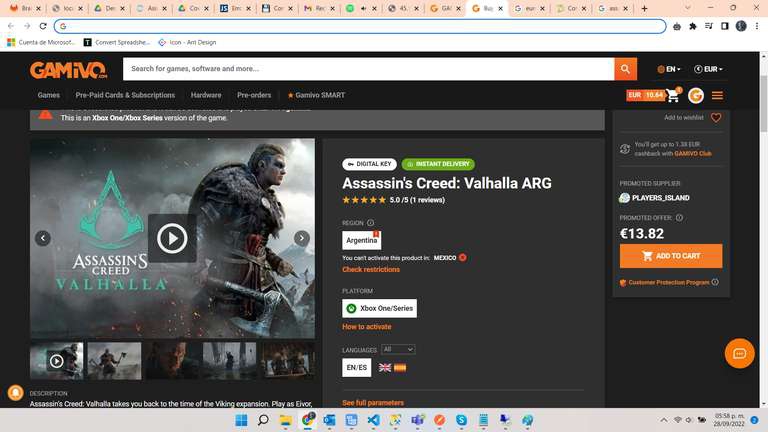Open Check restrictions link

[371, 269]
